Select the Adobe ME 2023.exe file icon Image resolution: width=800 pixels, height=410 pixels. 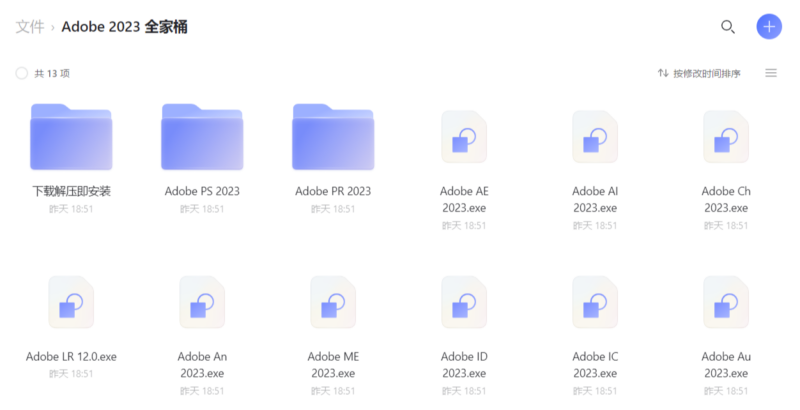point(333,302)
